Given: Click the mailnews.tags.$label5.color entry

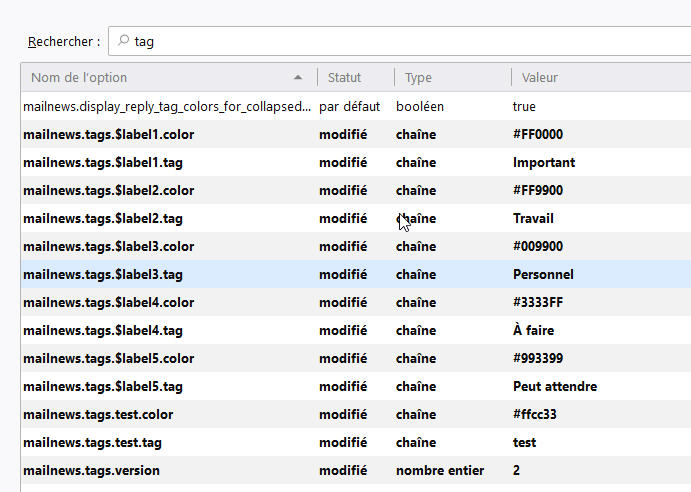Looking at the screenshot, I should [x=108, y=358].
